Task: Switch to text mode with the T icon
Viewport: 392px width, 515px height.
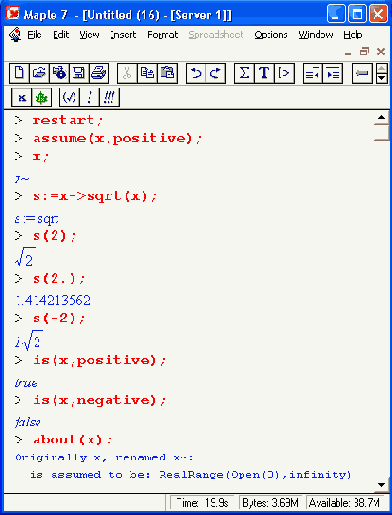Action: pos(264,73)
